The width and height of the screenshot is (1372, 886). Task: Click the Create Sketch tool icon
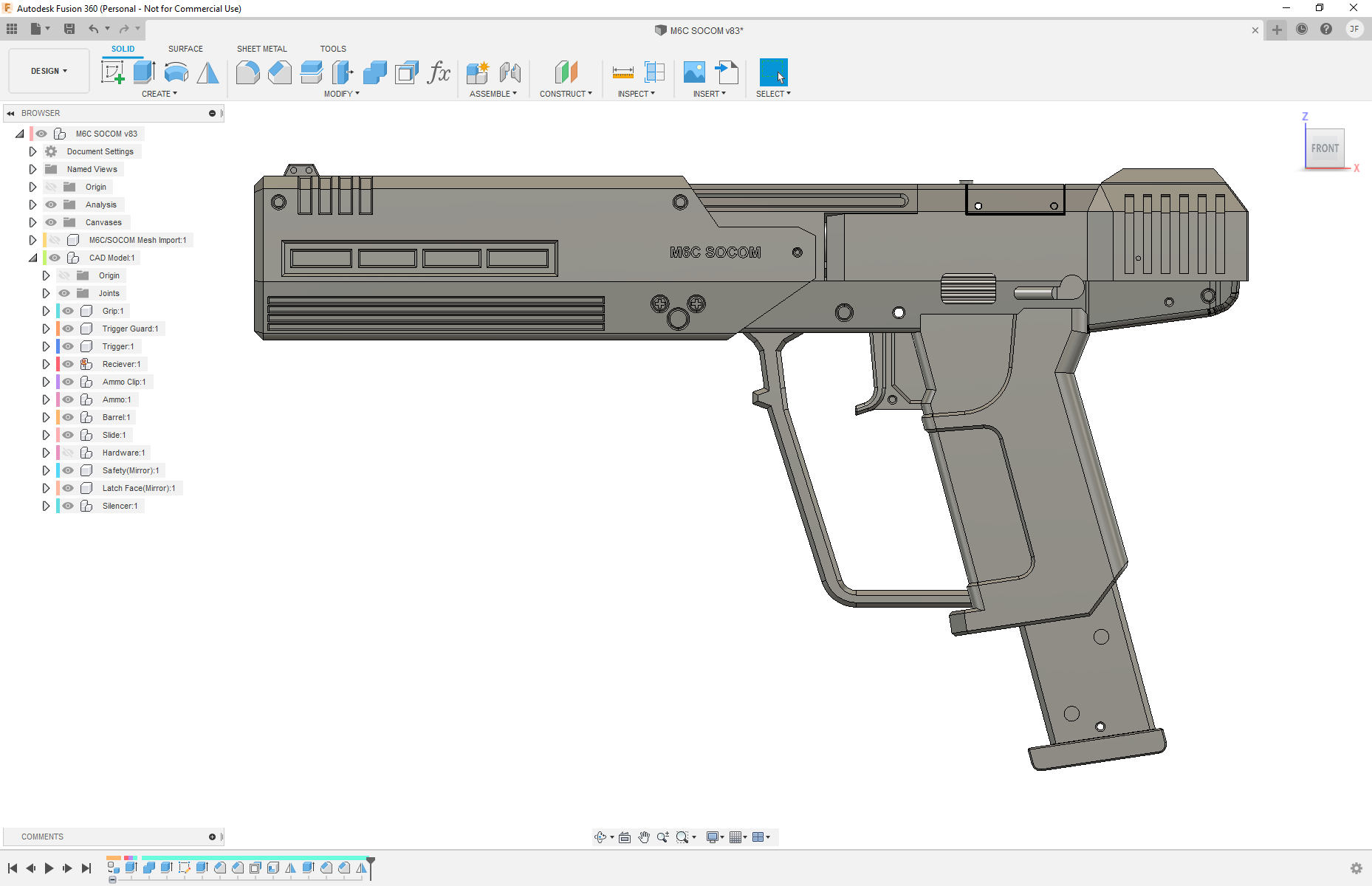112,72
